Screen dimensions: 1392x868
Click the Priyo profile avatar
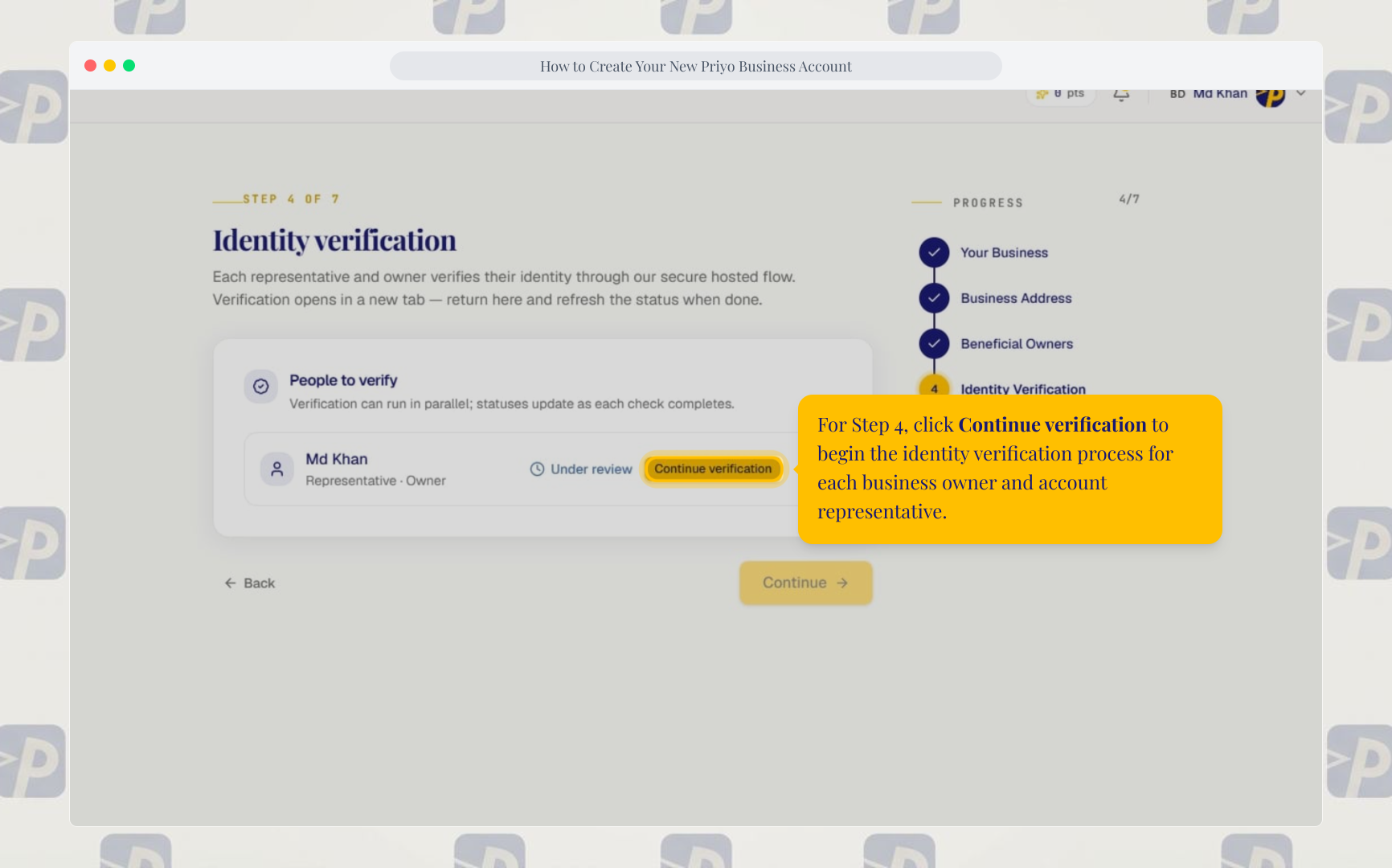click(x=1271, y=96)
